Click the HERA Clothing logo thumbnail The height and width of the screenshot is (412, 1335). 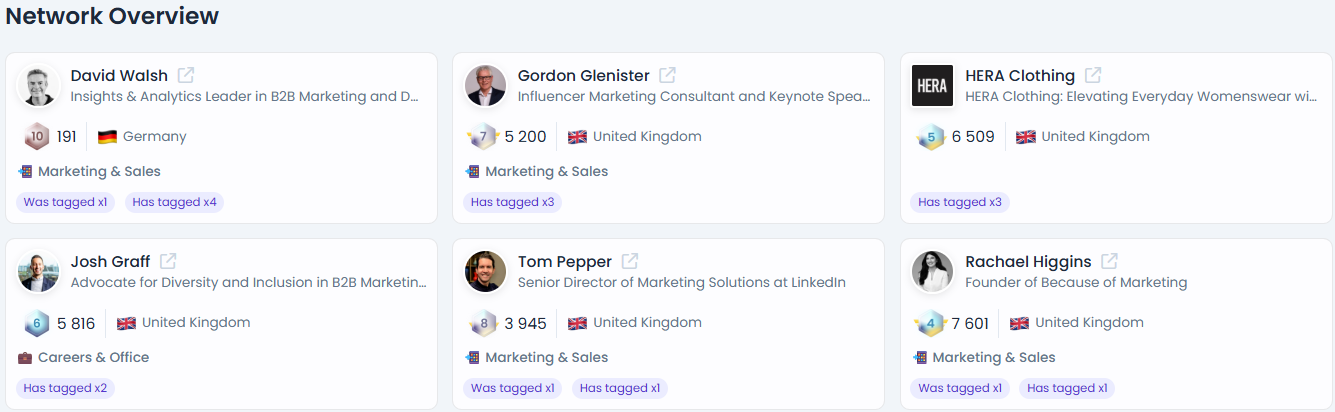click(x=932, y=85)
